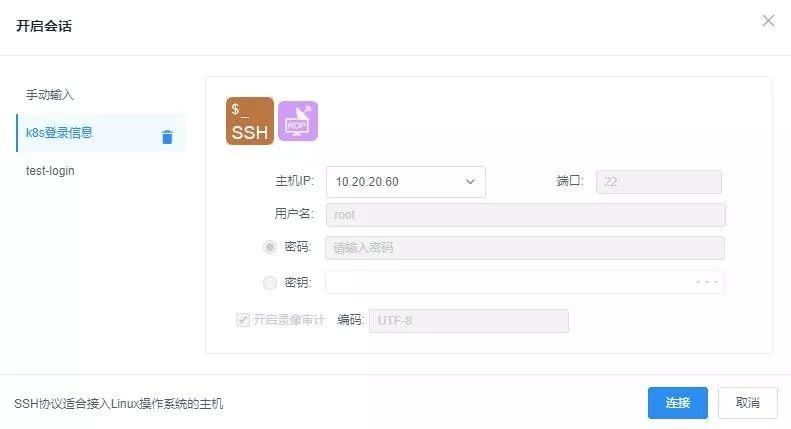Select the 密码 radio button
791x429 pixels.
pyautogui.click(x=270, y=247)
